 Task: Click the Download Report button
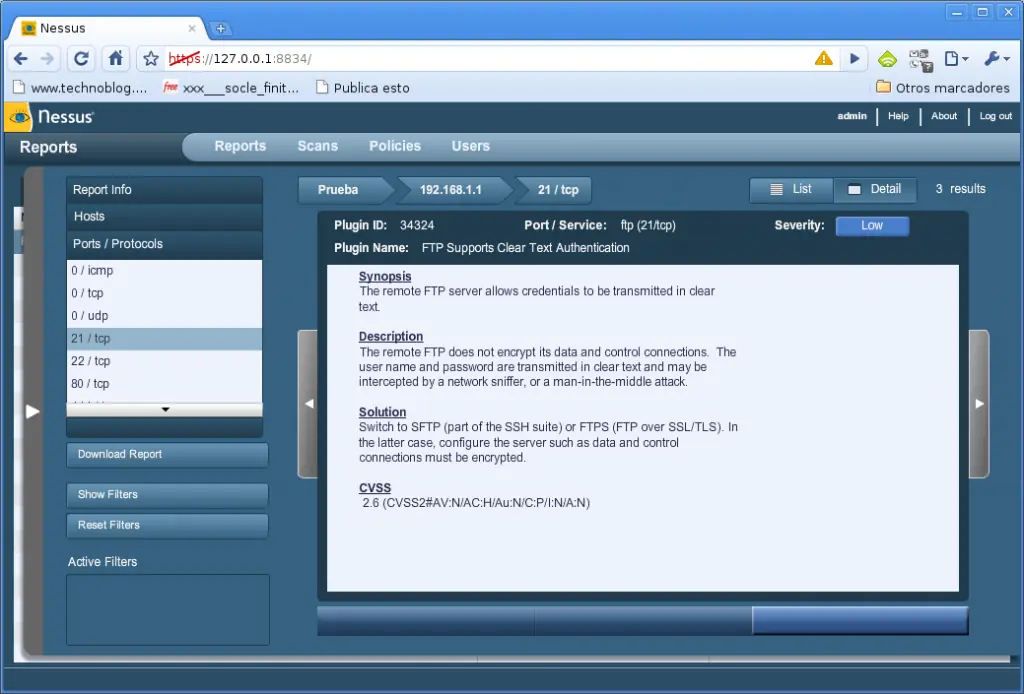click(167, 455)
